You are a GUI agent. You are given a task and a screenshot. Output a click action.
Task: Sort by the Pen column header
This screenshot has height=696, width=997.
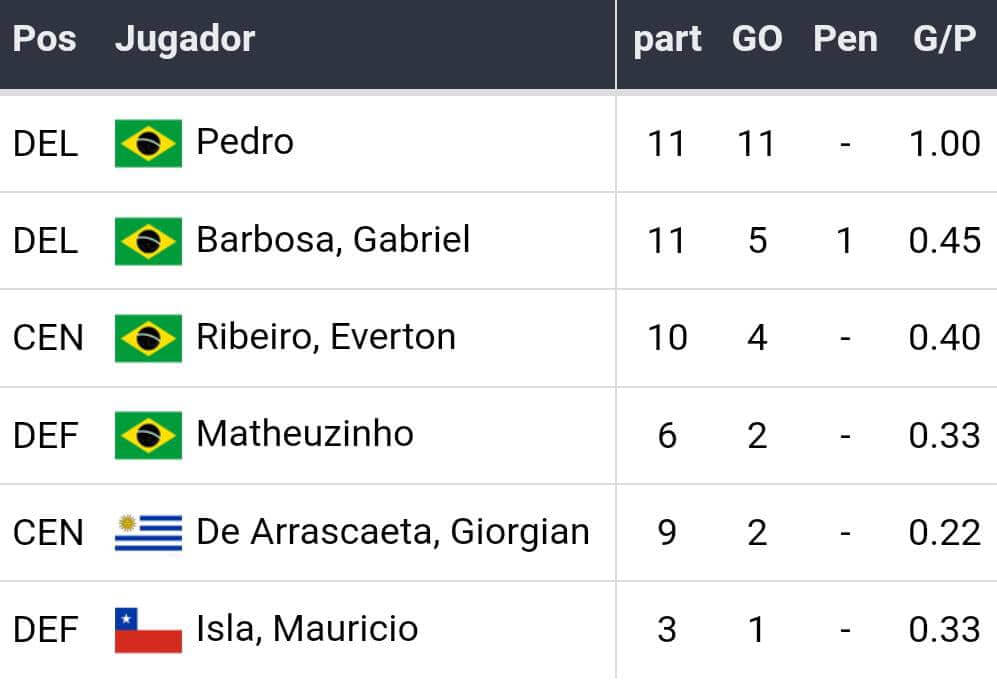click(845, 40)
